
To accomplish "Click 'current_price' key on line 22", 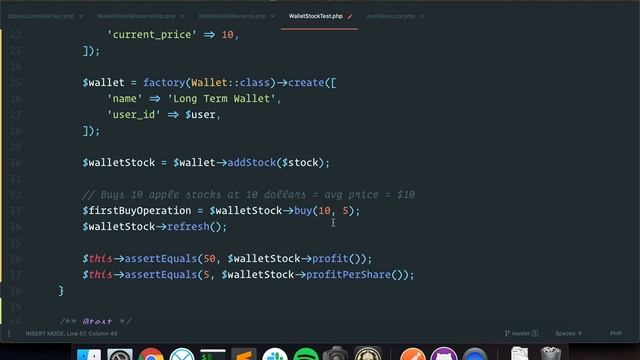I will coord(152,35).
